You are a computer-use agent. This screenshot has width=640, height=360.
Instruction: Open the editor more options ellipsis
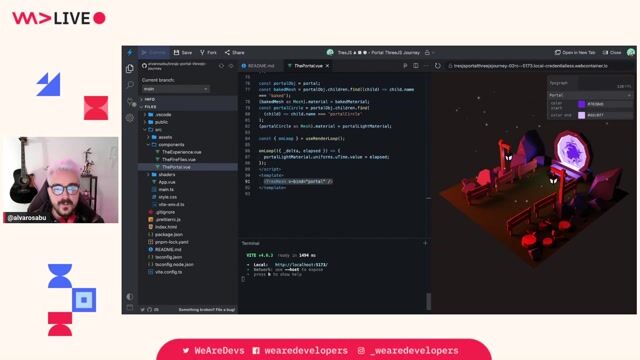coord(426,65)
